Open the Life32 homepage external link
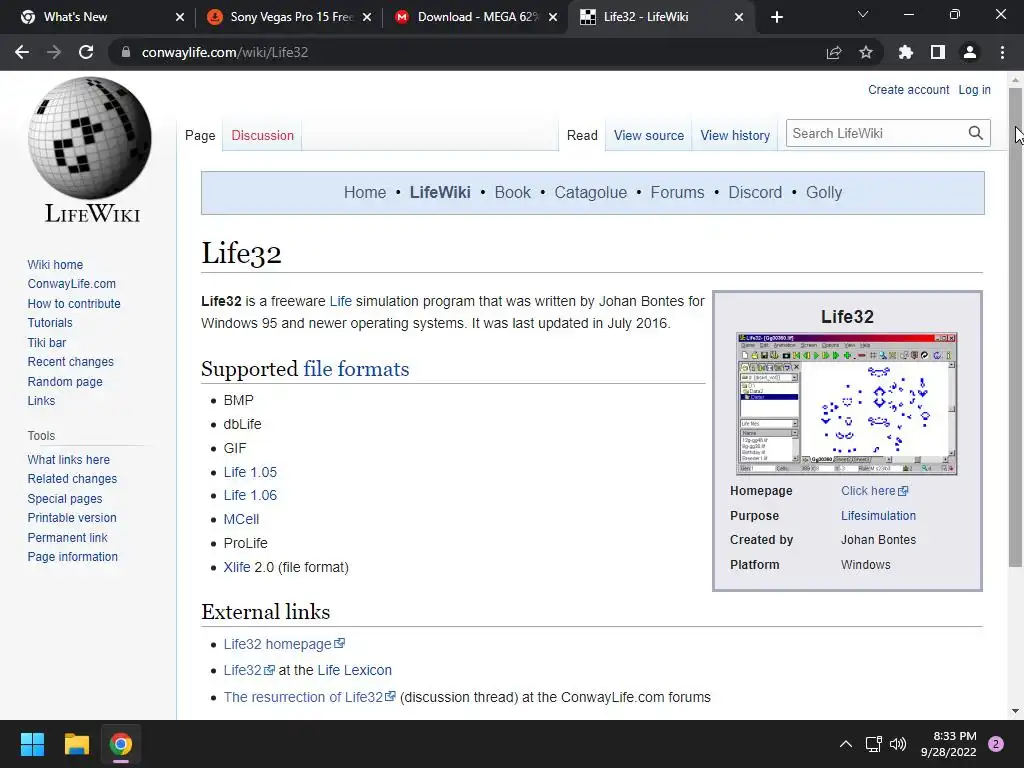Viewport: 1024px width, 768px height. click(284, 644)
